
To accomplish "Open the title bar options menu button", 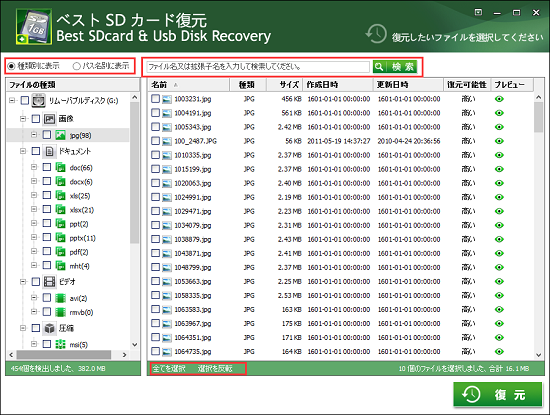I will [x=478, y=12].
